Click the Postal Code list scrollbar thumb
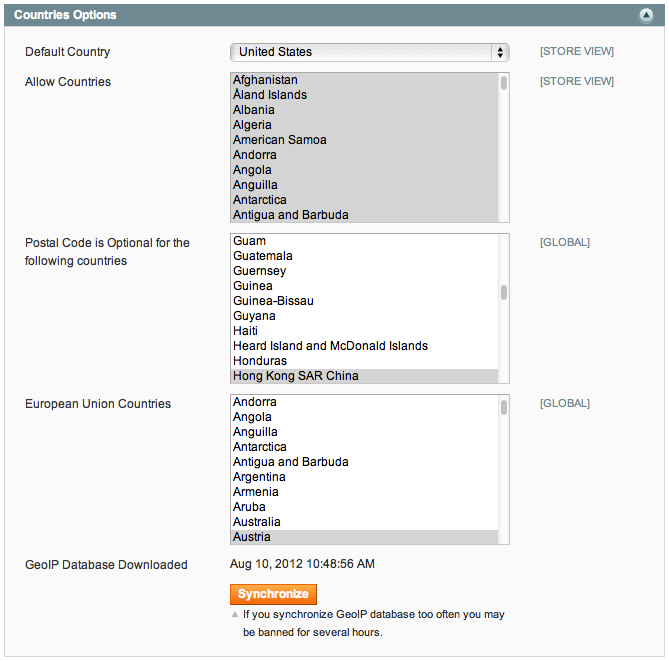This screenshot has width=669, height=661. pyautogui.click(x=504, y=292)
